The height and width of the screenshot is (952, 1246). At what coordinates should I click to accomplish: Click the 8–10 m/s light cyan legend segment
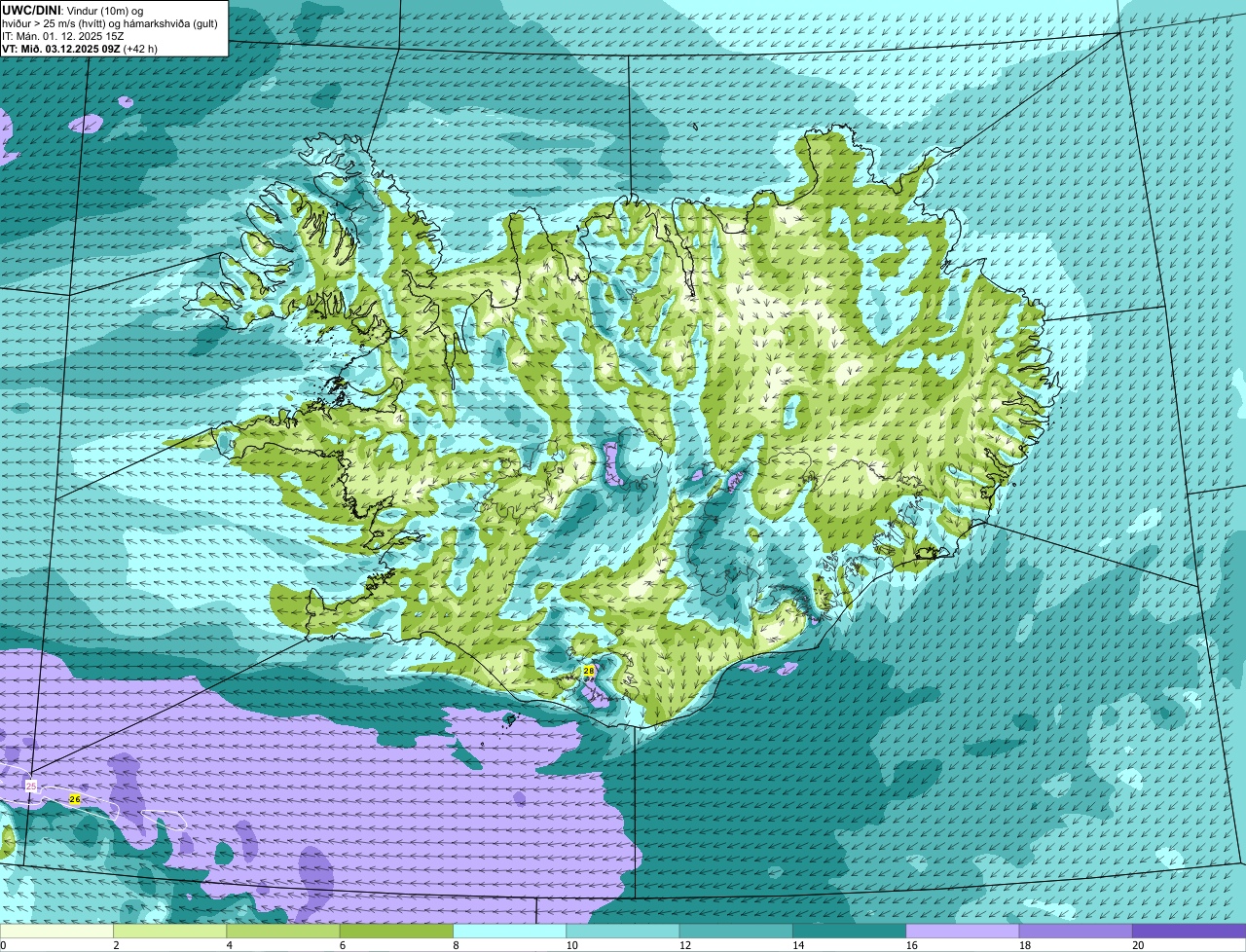click(510, 932)
